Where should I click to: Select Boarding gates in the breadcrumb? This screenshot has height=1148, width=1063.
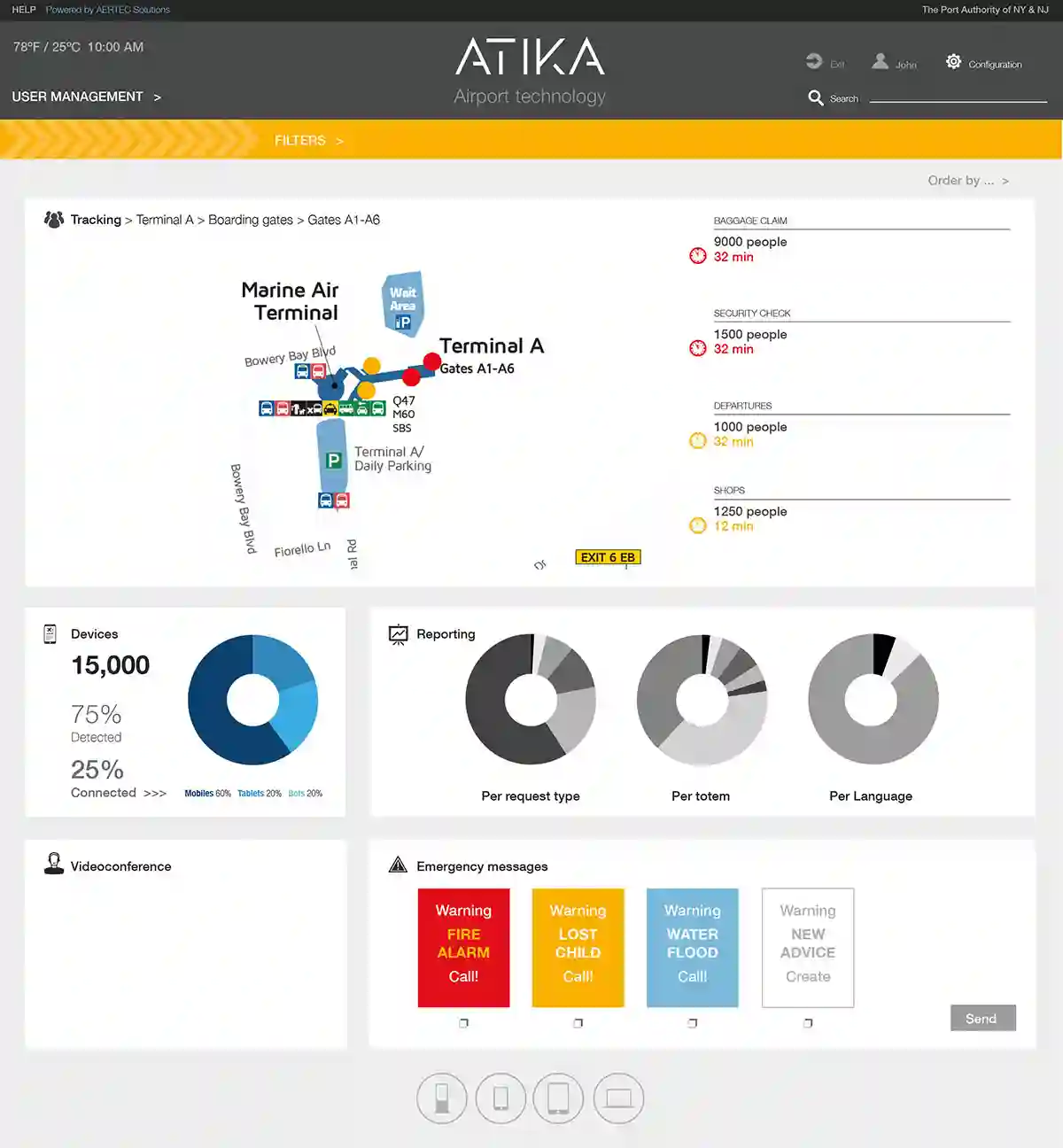(x=251, y=220)
